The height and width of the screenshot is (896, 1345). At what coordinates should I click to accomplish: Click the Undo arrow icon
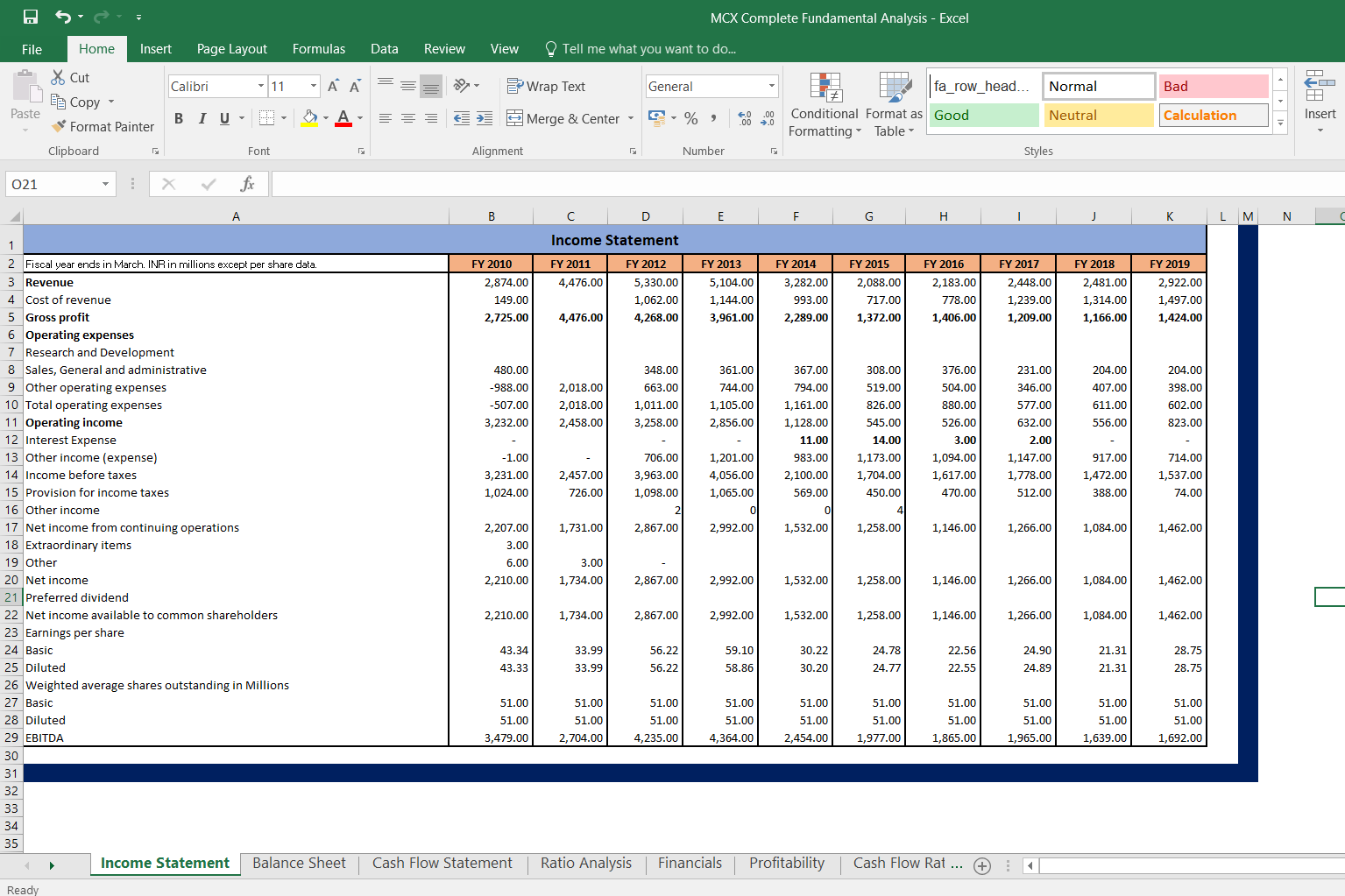click(x=62, y=18)
